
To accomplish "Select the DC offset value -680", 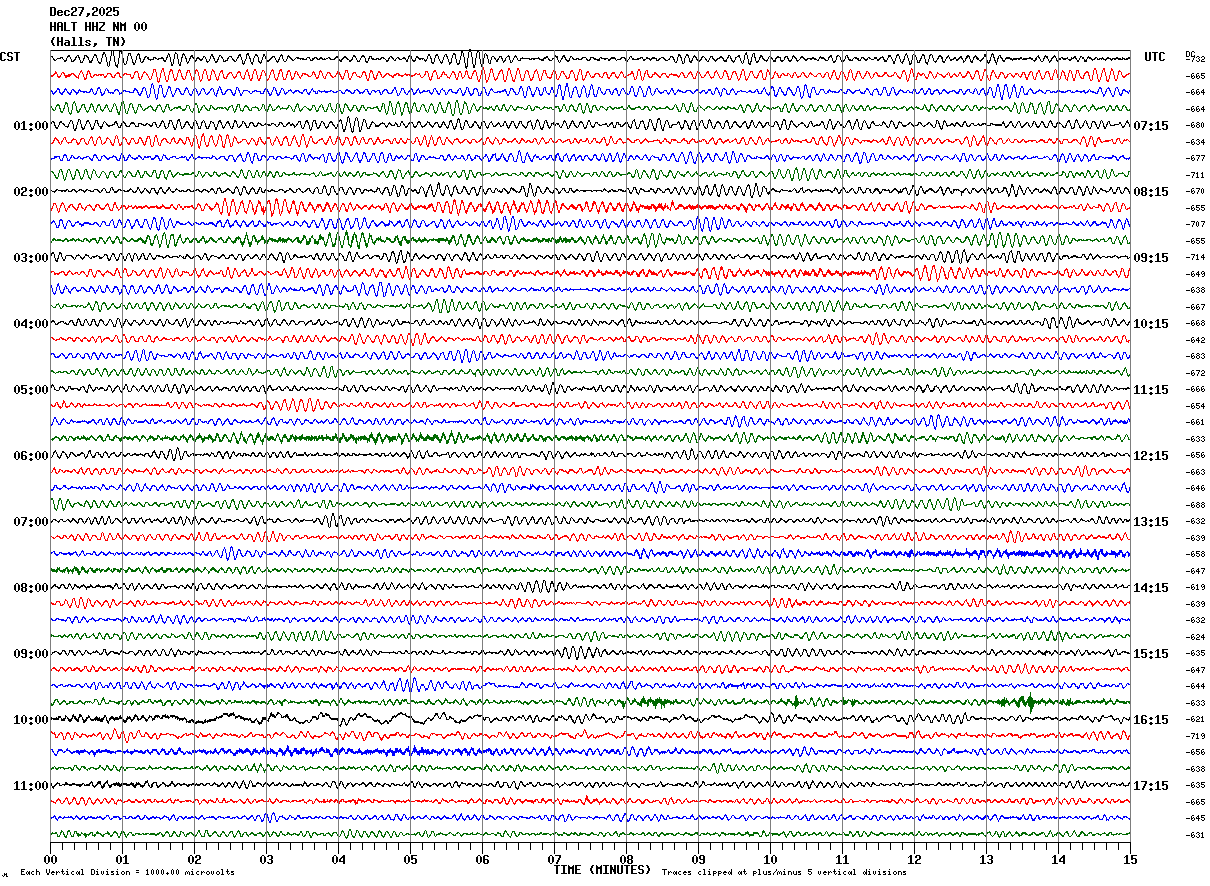I will click(x=1195, y=126).
